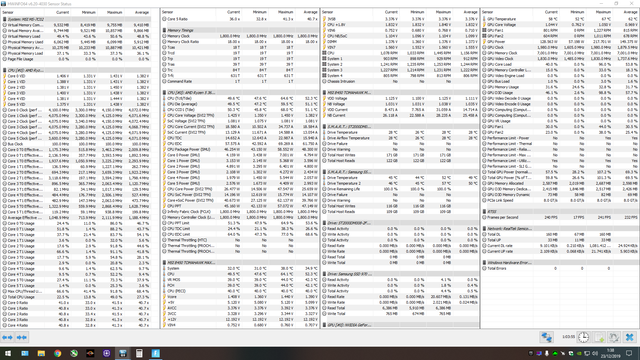Select the RTSS group header
640x360 pixels.
click(560, 211)
